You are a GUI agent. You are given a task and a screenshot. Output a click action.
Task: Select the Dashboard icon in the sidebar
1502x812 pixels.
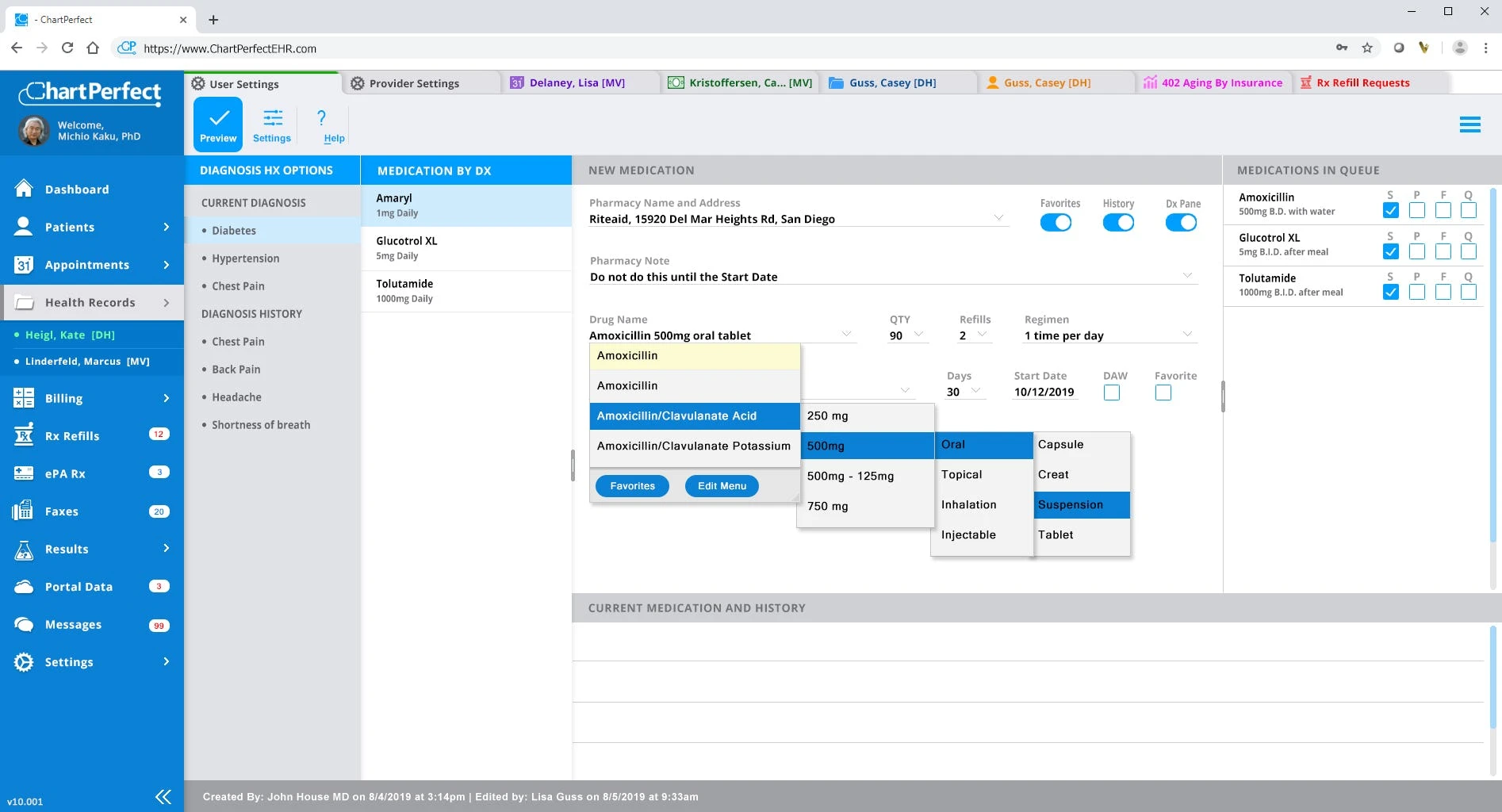point(23,189)
